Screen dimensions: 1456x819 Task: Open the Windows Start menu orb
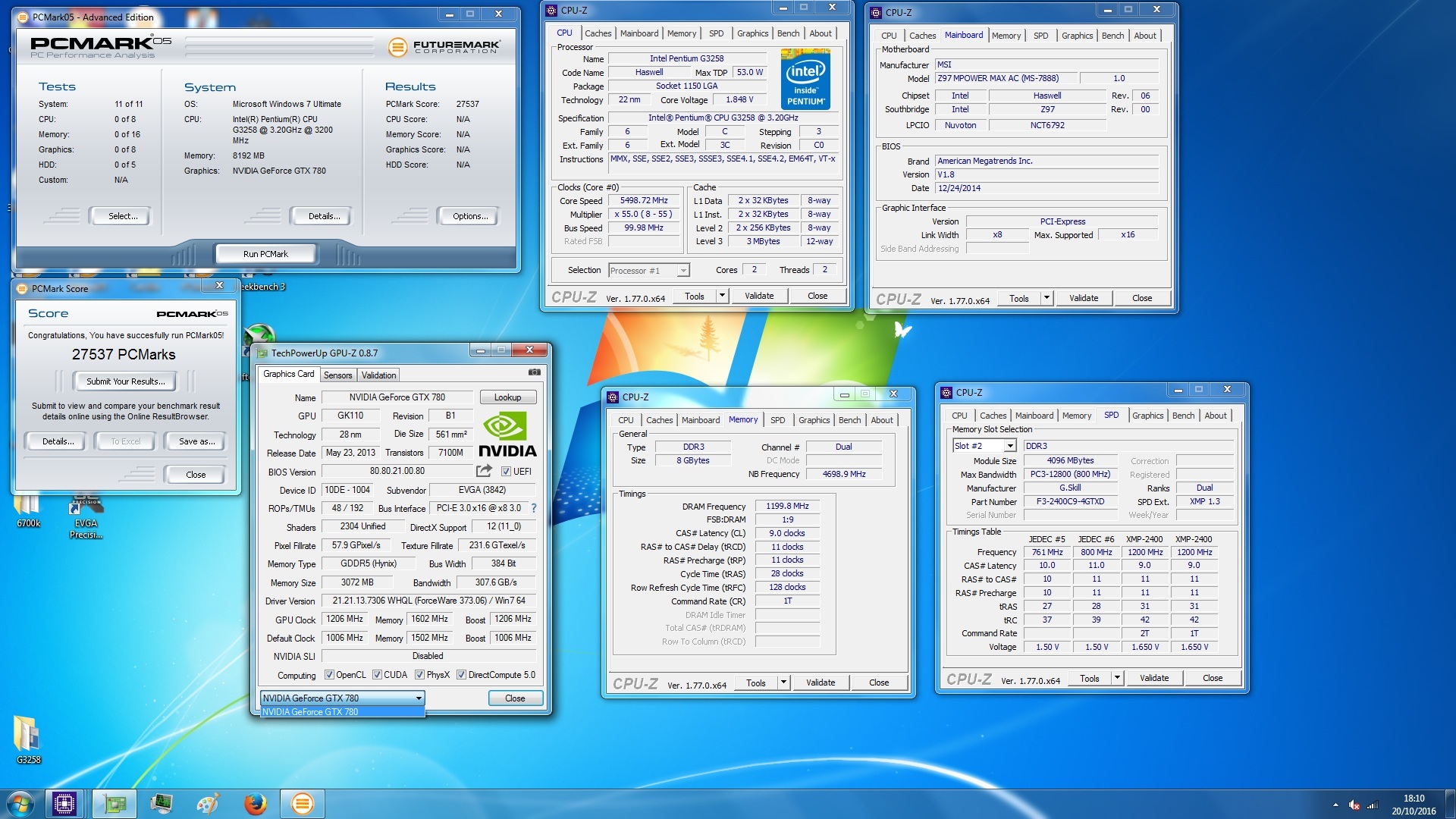click(x=20, y=803)
